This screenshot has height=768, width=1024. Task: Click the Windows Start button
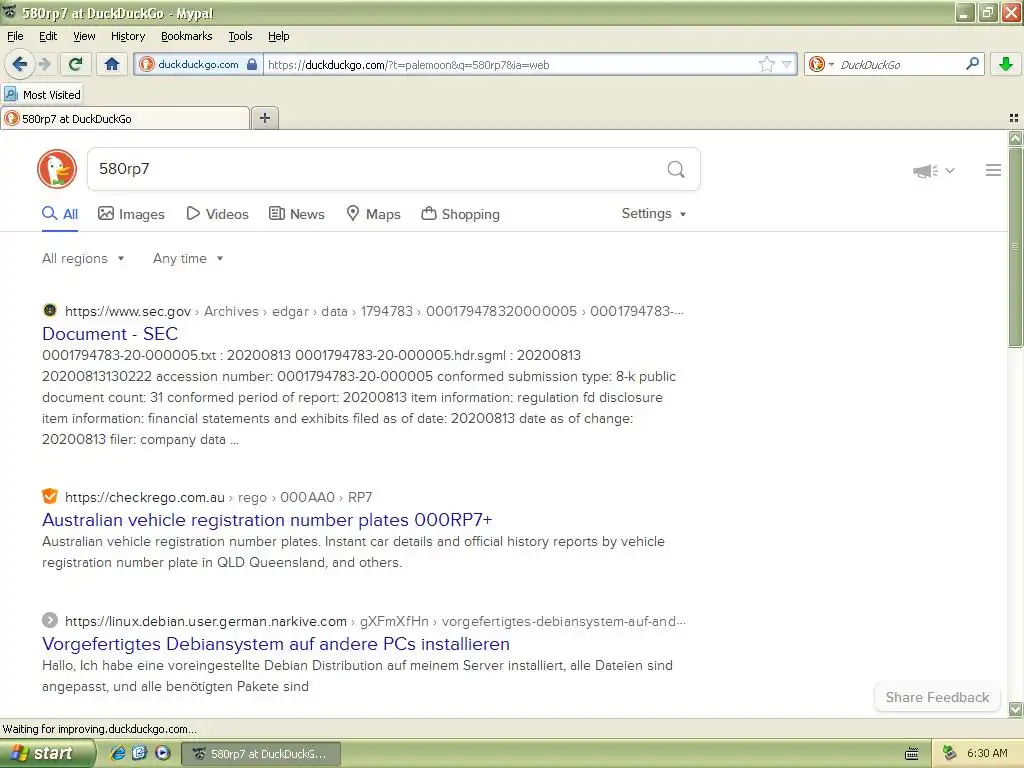[47, 754]
